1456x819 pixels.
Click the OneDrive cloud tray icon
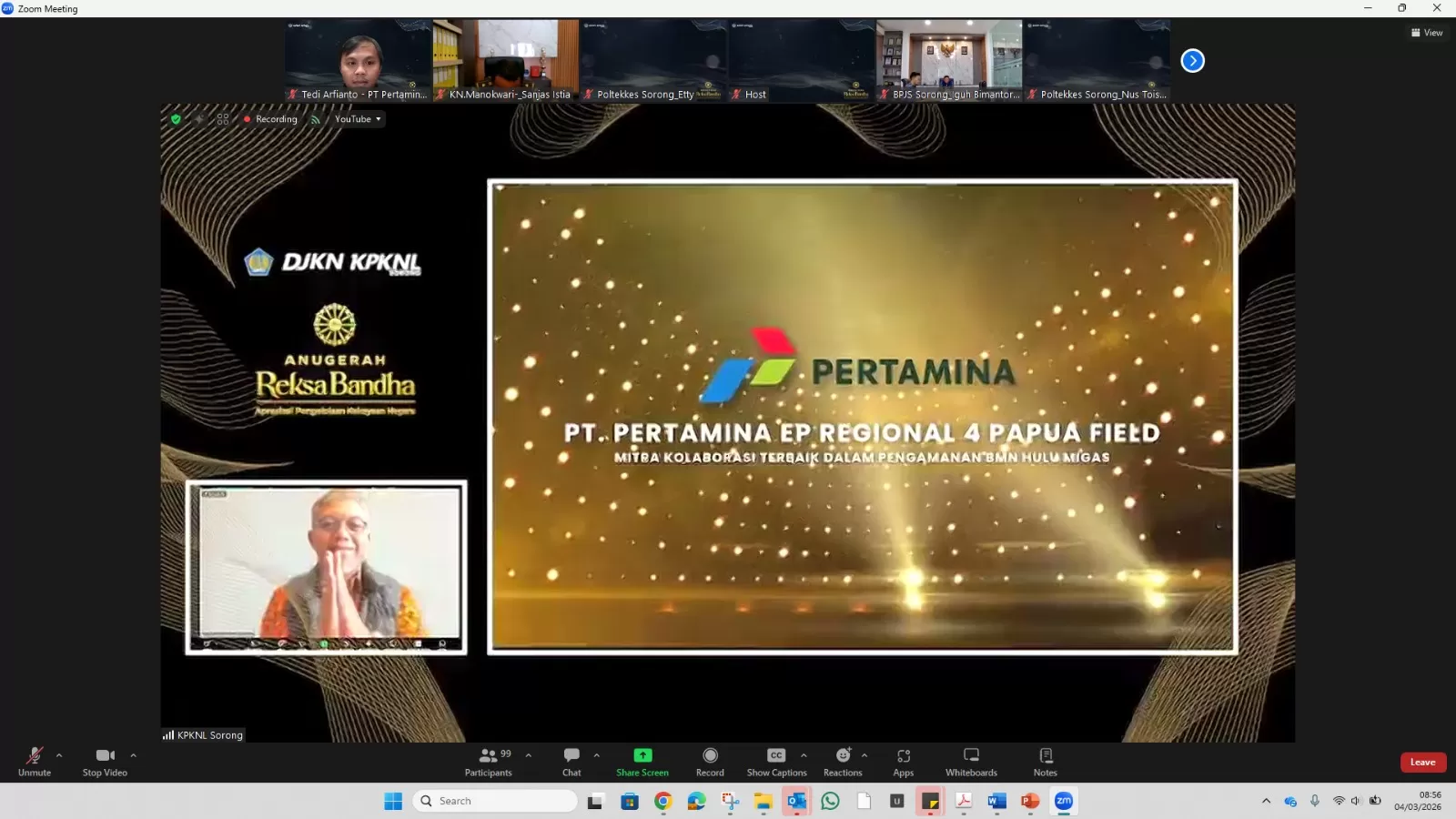pos(1290,801)
